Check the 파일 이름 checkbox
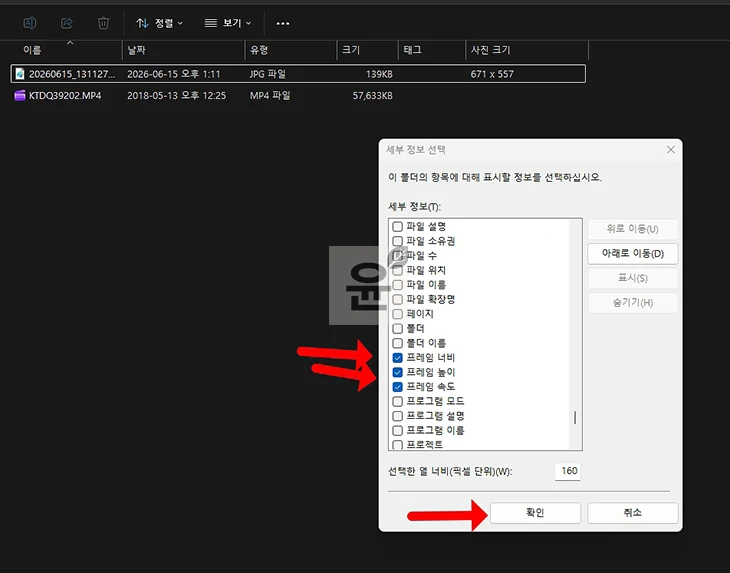 pyautogui.click(x=398, y=285)
